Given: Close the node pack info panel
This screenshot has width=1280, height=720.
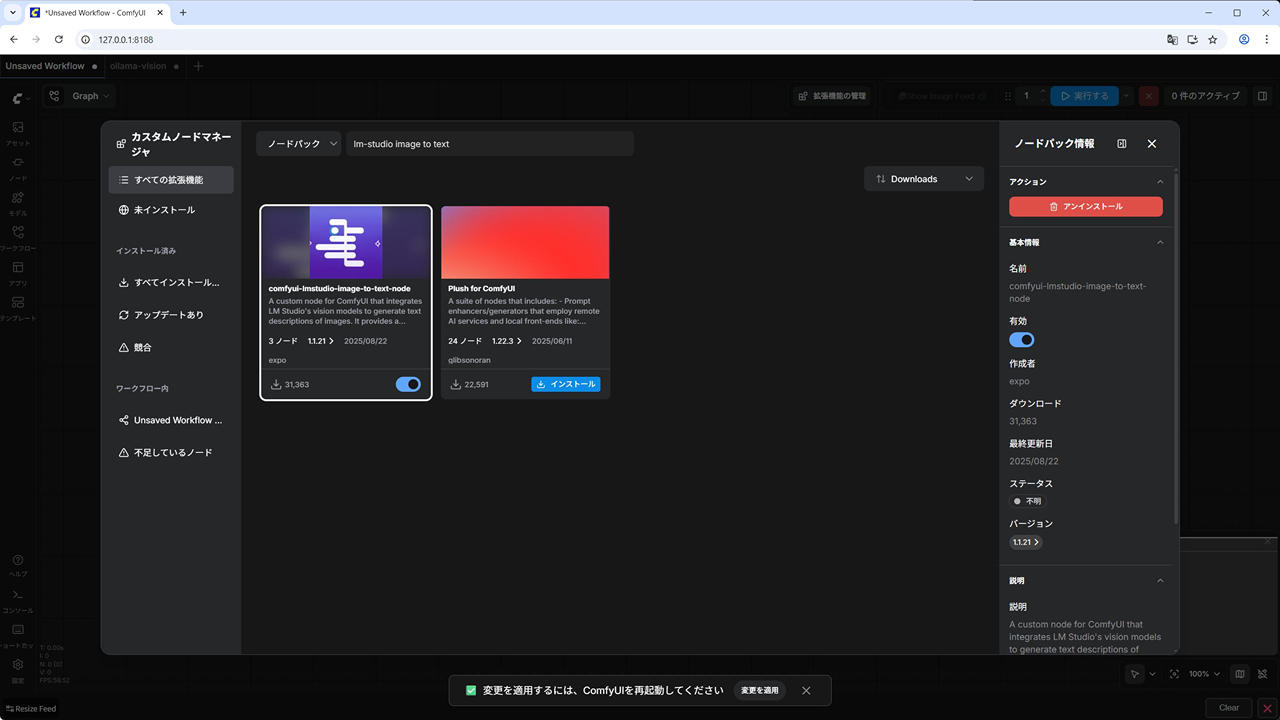Looking at the screenshot, I should click(x=1152, y=144).
